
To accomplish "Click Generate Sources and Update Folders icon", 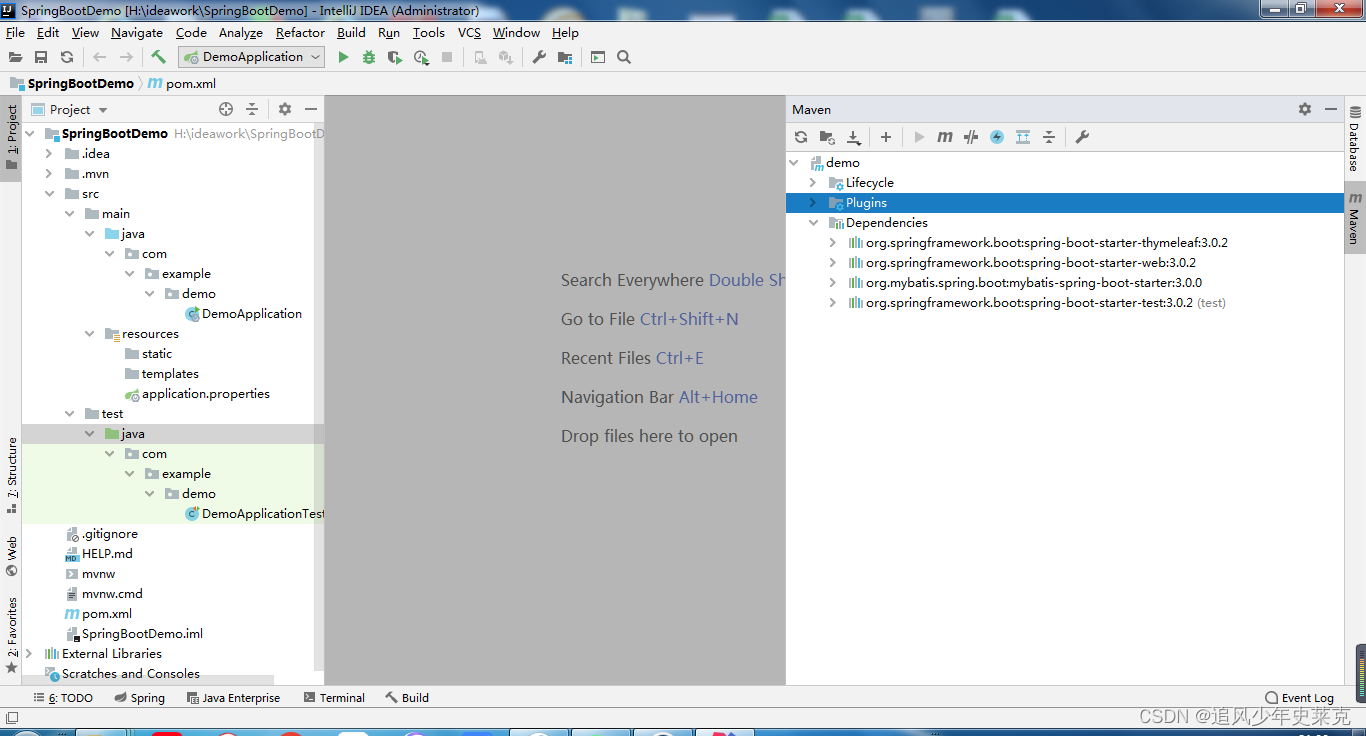I will [x=827, y=137].
